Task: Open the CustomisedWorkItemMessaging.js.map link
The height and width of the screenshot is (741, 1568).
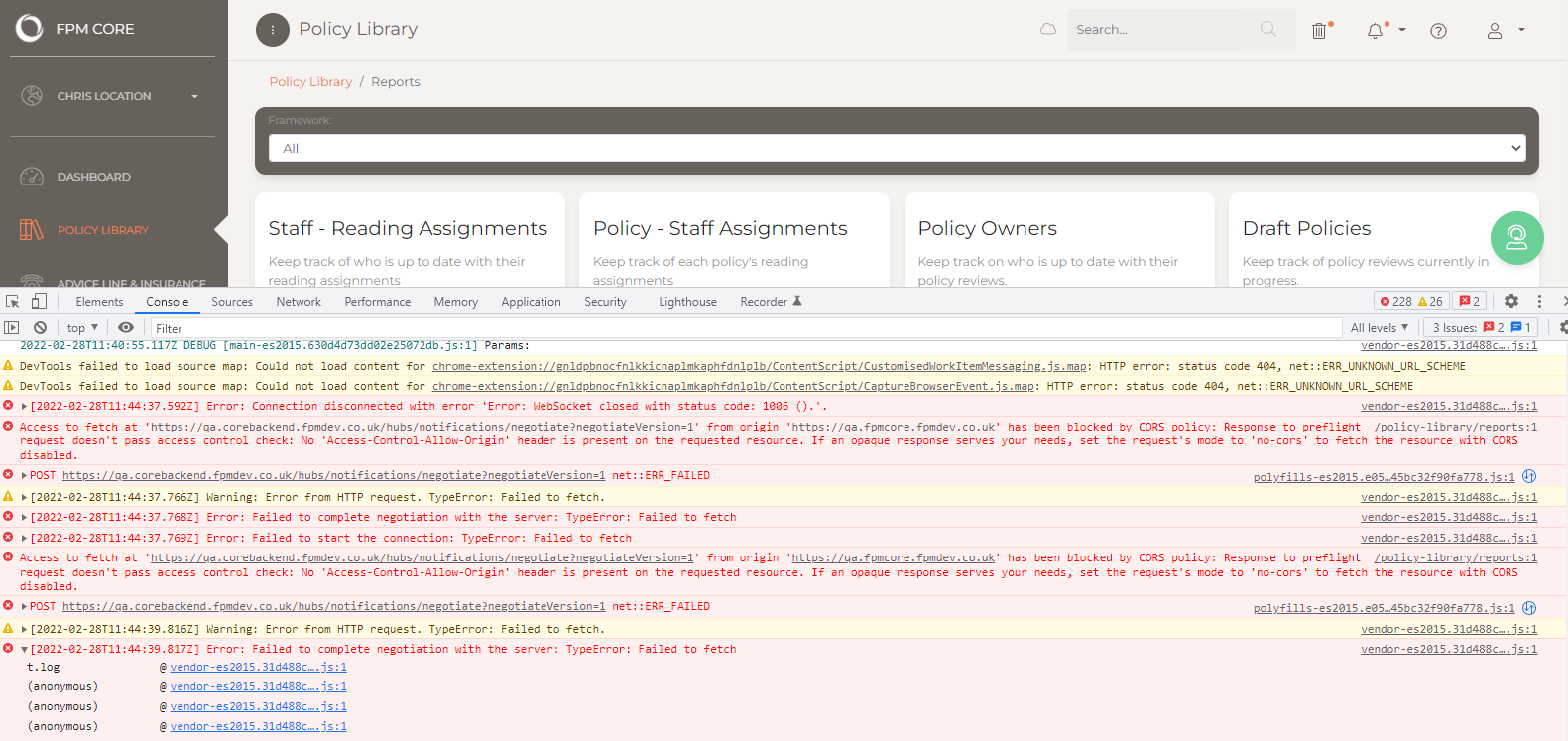Action: [760, 366]
